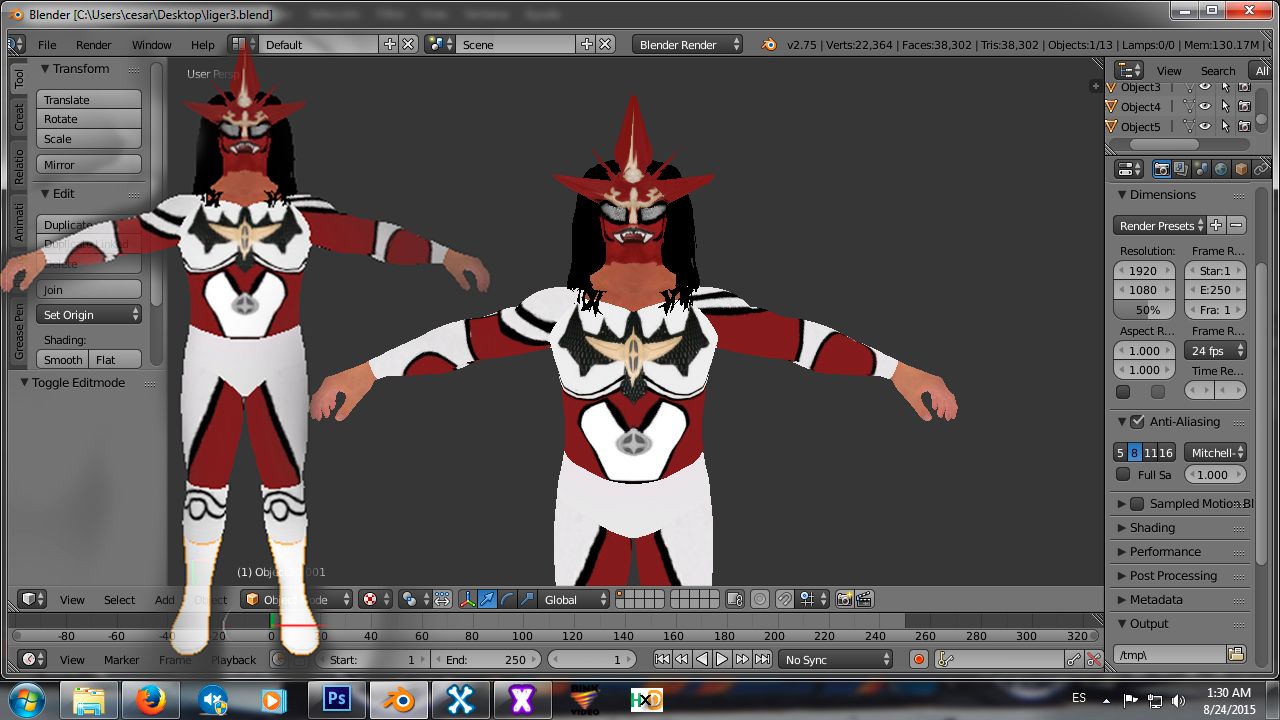Open the Render menu
This screenshot has width=1280, height=720.
pyautogui.click(x=94, y=44)
